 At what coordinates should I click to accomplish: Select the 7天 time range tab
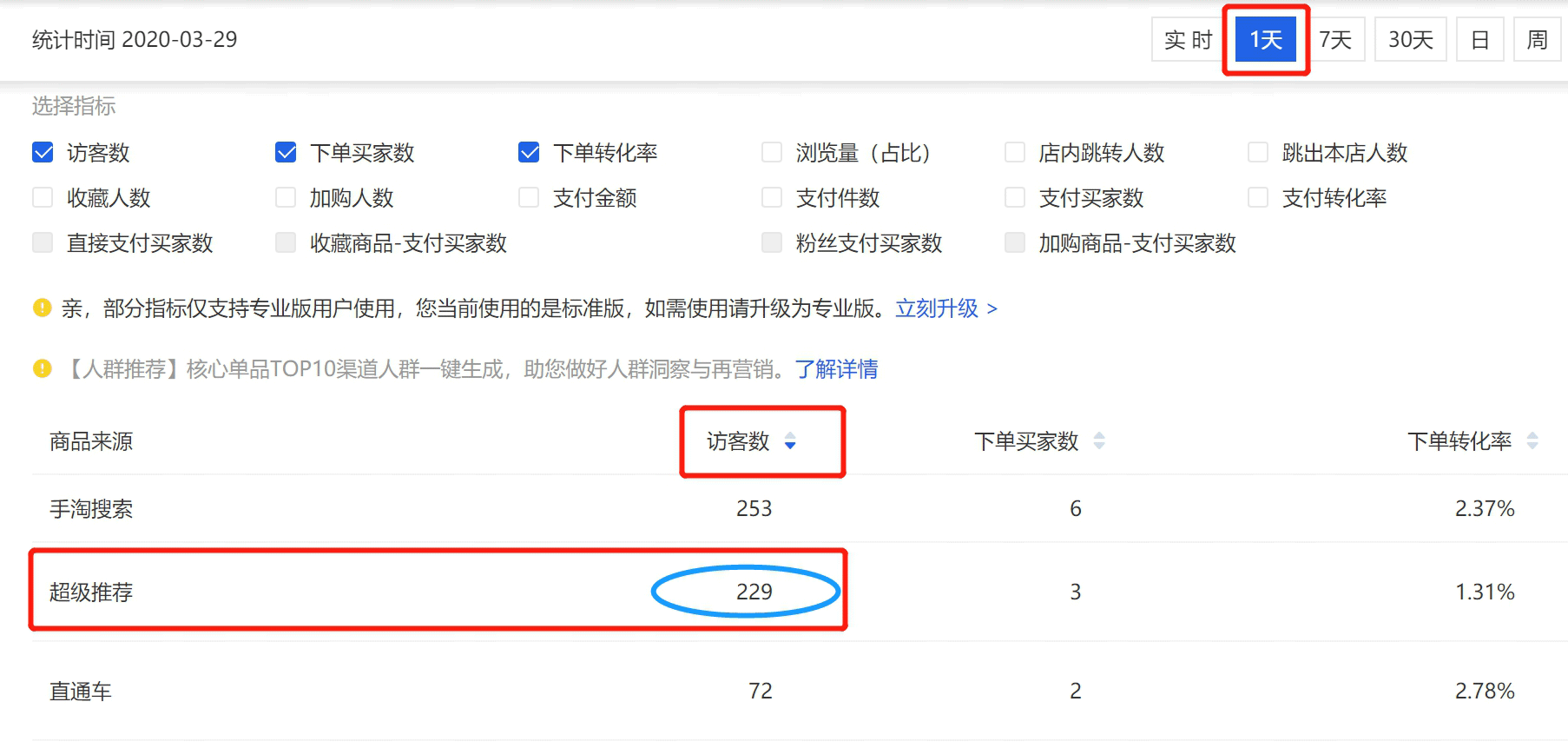[x=1334, y=40]
